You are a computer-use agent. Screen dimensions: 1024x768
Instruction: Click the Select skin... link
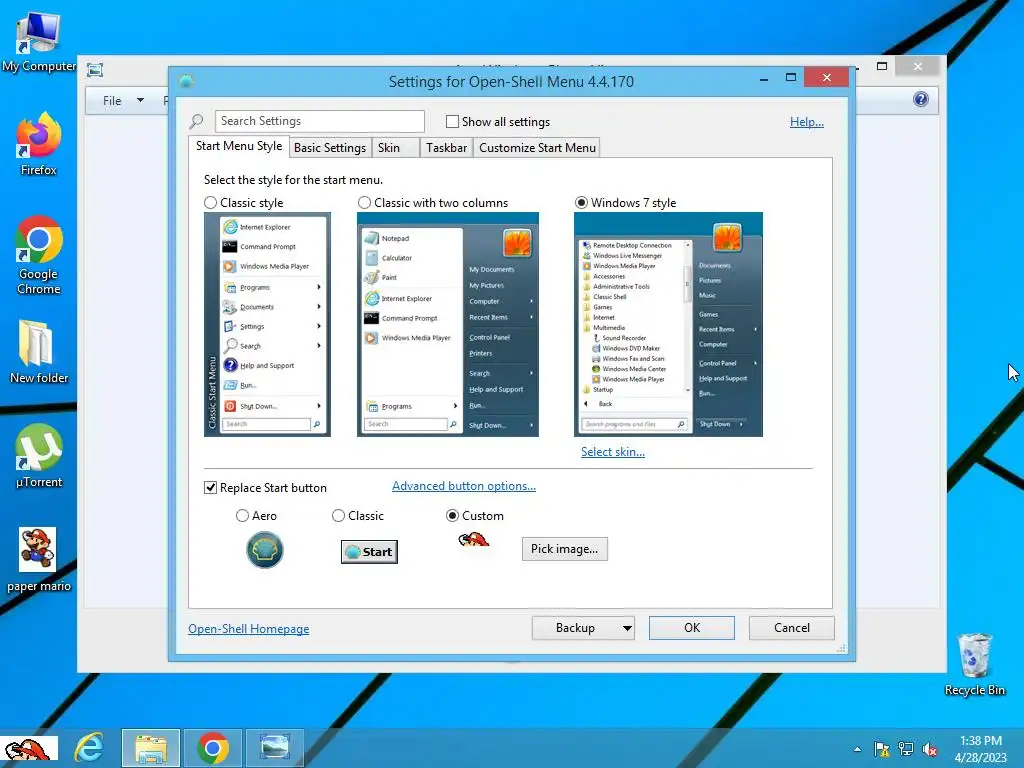(613, 452)
